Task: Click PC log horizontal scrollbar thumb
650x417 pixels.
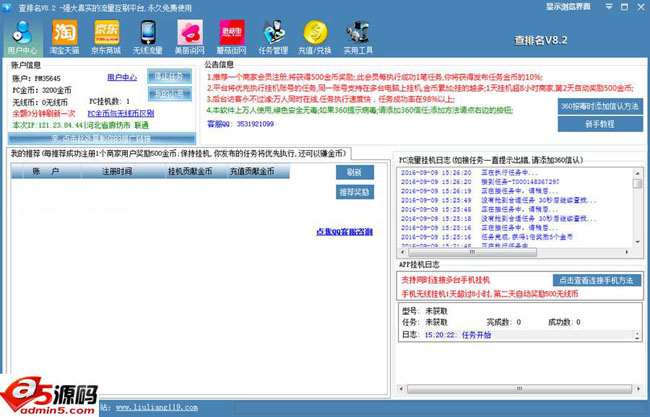Action: click(471, 252)
